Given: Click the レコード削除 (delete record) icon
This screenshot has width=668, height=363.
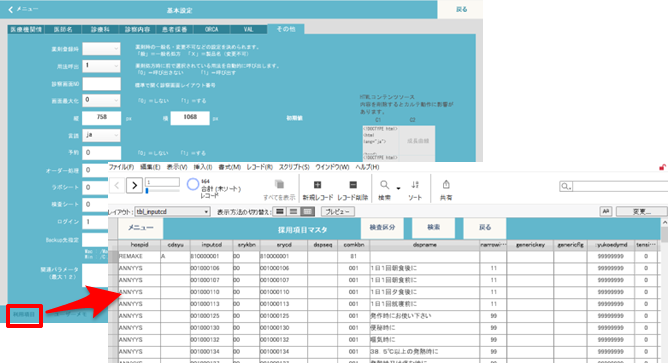Looking at the screenshot, I should coord(353,185).
